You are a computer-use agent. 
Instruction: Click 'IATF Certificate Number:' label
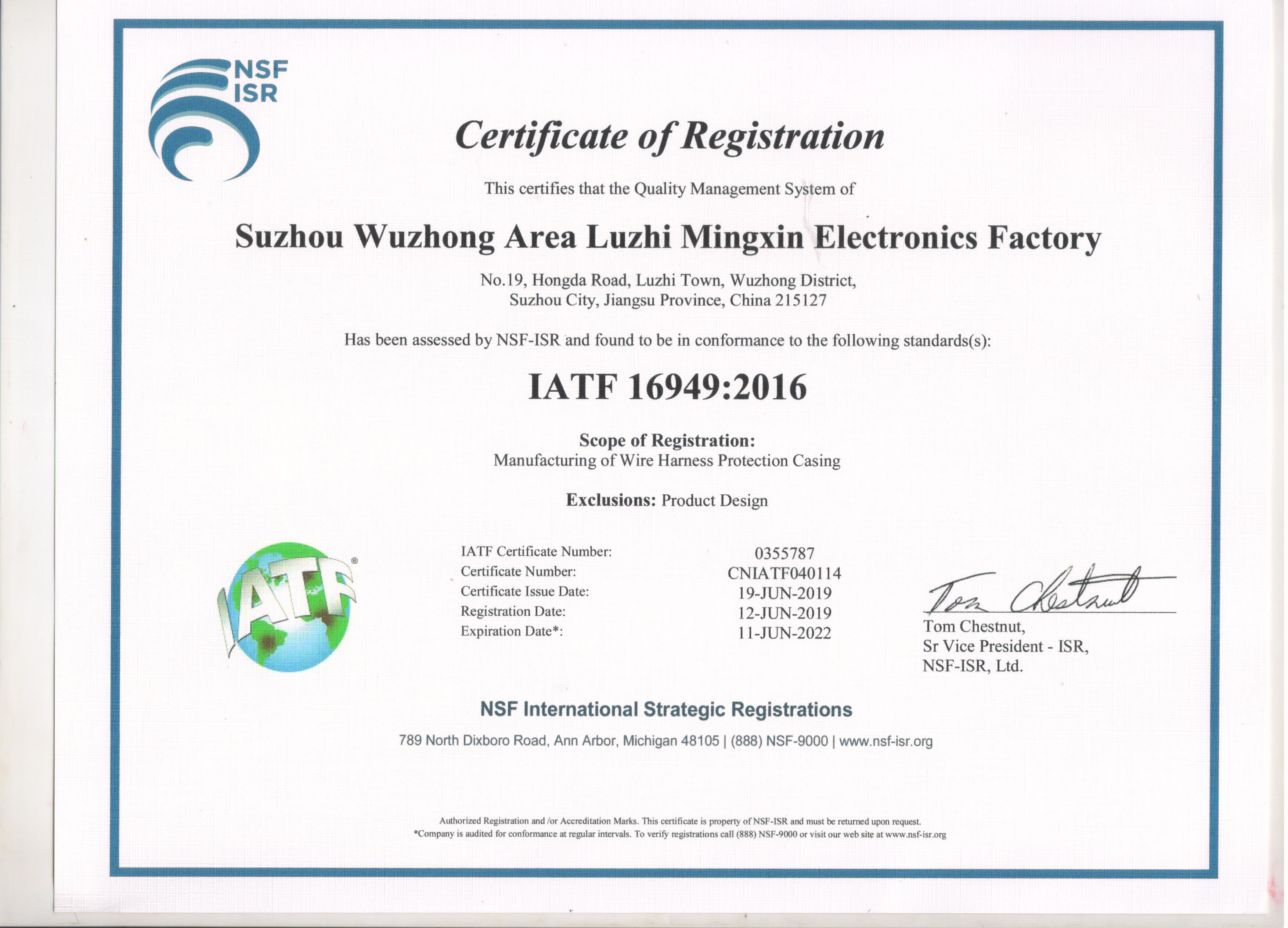pyautogui.click(x=537, y=552)
